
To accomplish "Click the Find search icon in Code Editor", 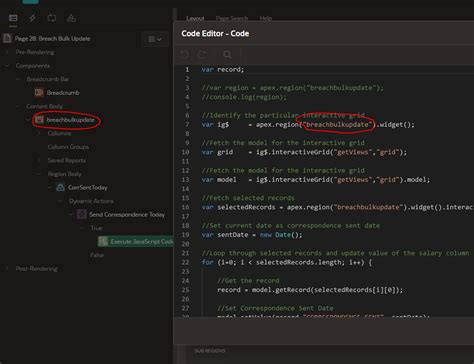I will click(x=227, y=54).
